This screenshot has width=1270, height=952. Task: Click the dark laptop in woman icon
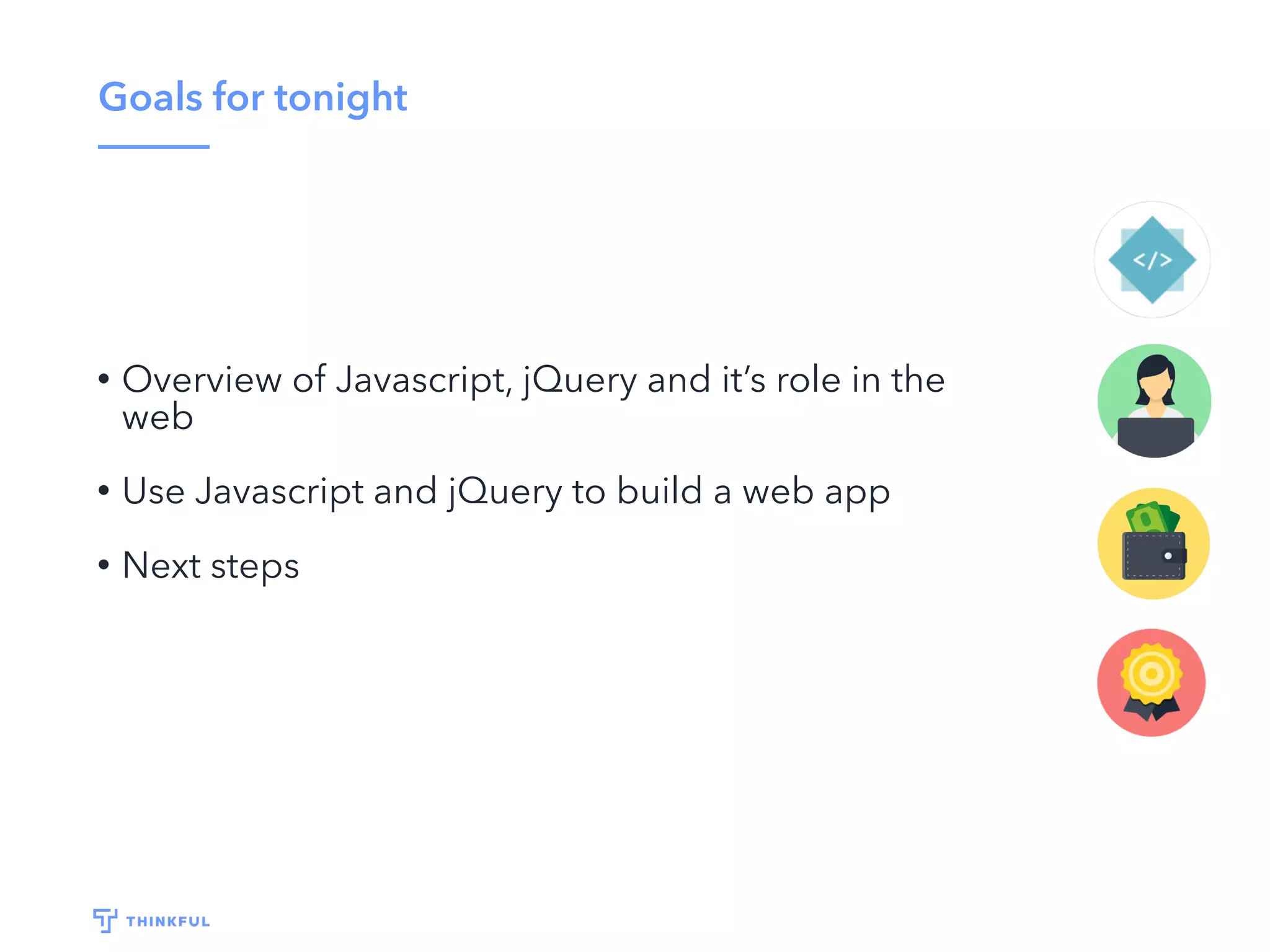(x=1156, y=436)
